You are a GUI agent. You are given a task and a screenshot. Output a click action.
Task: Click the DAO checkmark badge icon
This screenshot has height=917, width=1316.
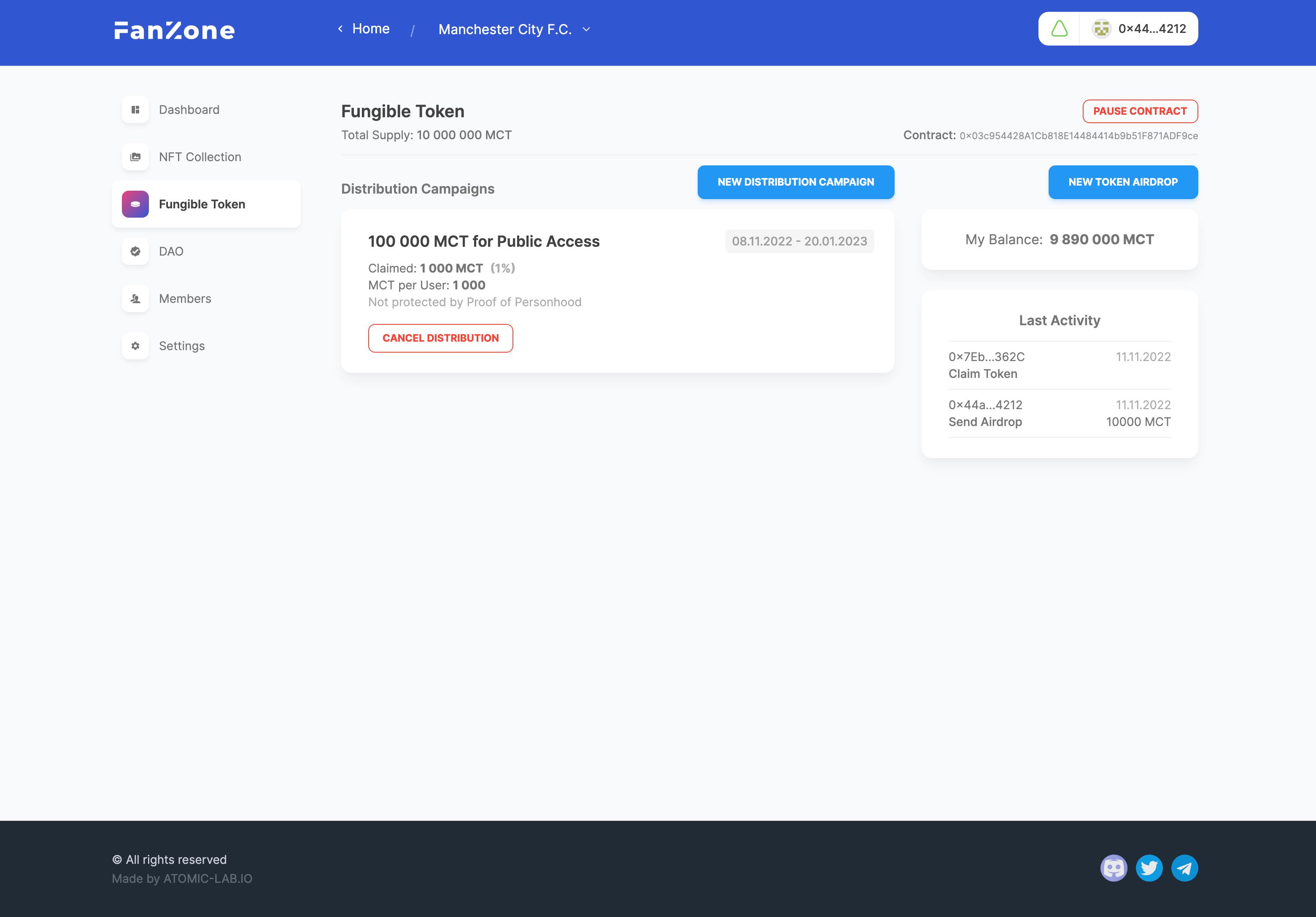[x=135, y=251]
